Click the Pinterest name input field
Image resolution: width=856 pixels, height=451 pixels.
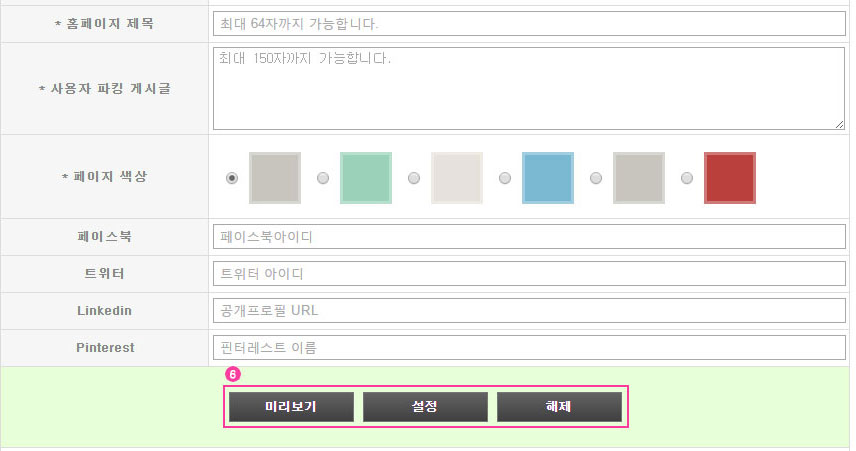point(529,348)
